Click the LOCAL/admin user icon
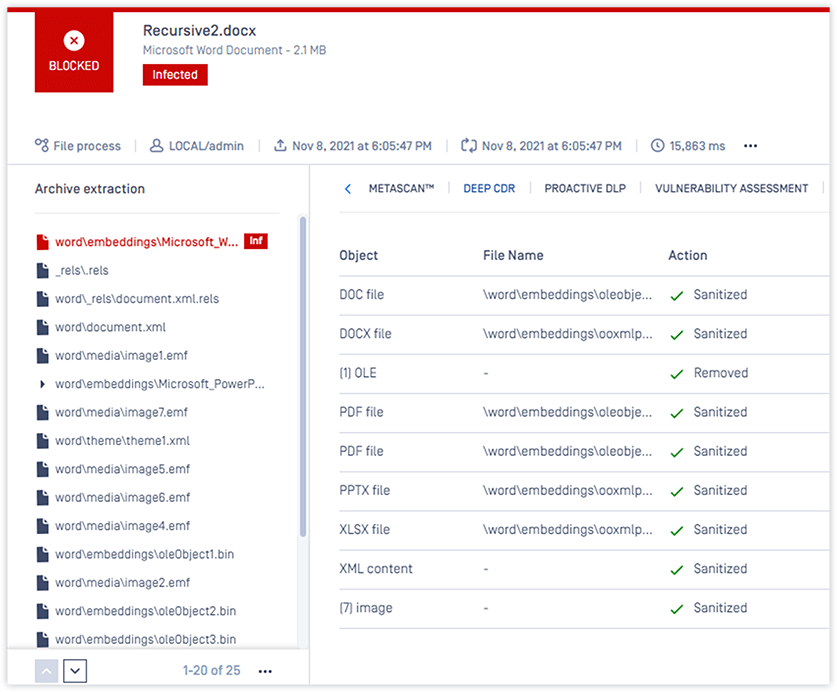 pos(156,146)
